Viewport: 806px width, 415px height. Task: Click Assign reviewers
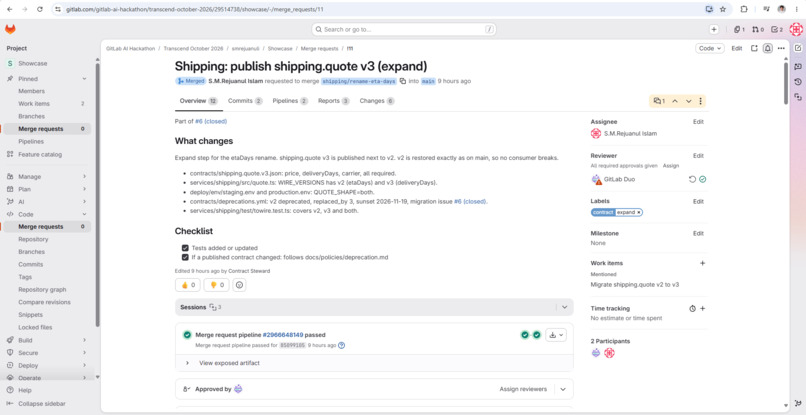click(523, 389)
